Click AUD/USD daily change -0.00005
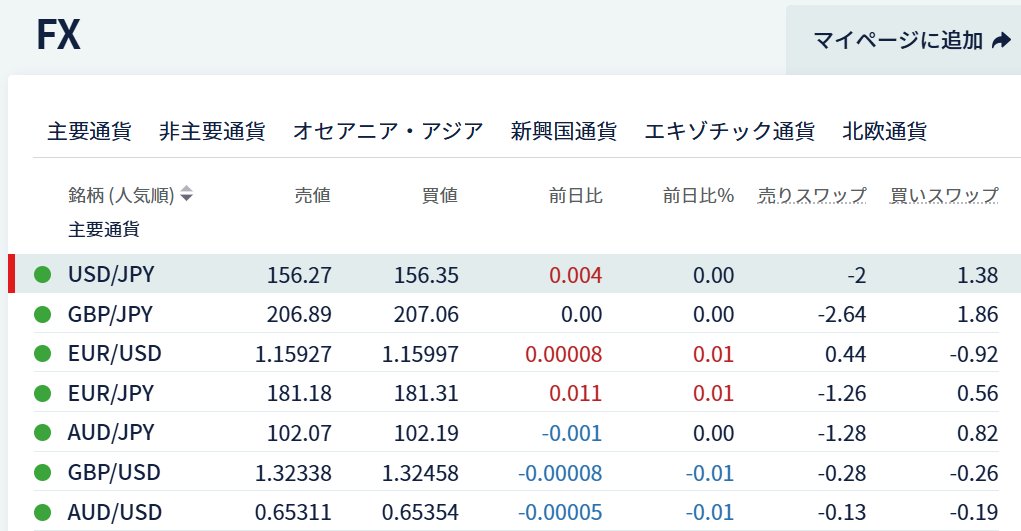Viewport: 1021px width, 531px height. pos(561,513)
